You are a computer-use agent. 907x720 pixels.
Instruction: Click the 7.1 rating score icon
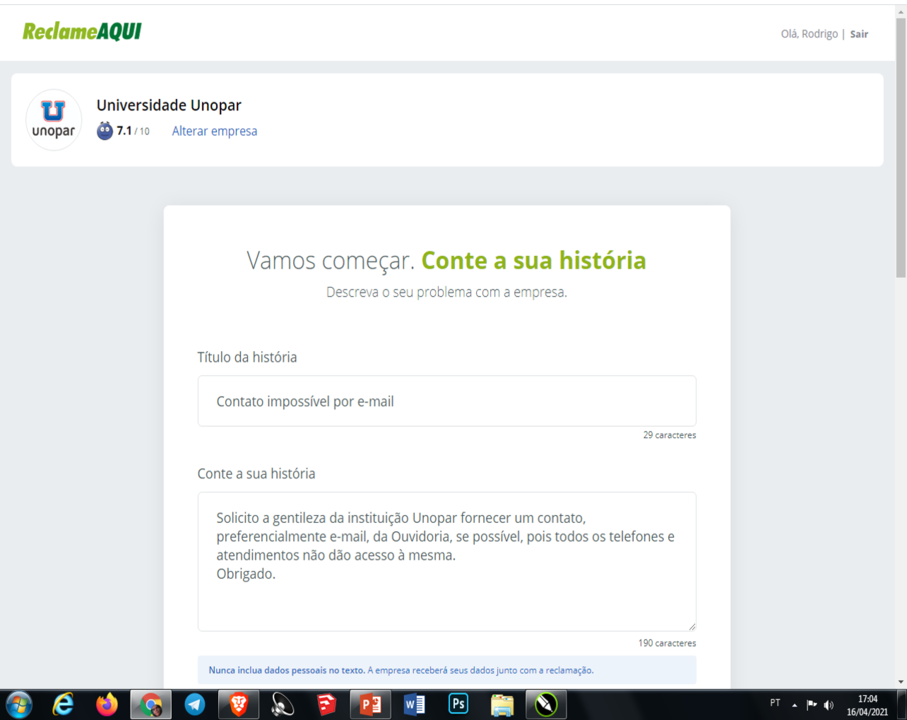[104, 130]
